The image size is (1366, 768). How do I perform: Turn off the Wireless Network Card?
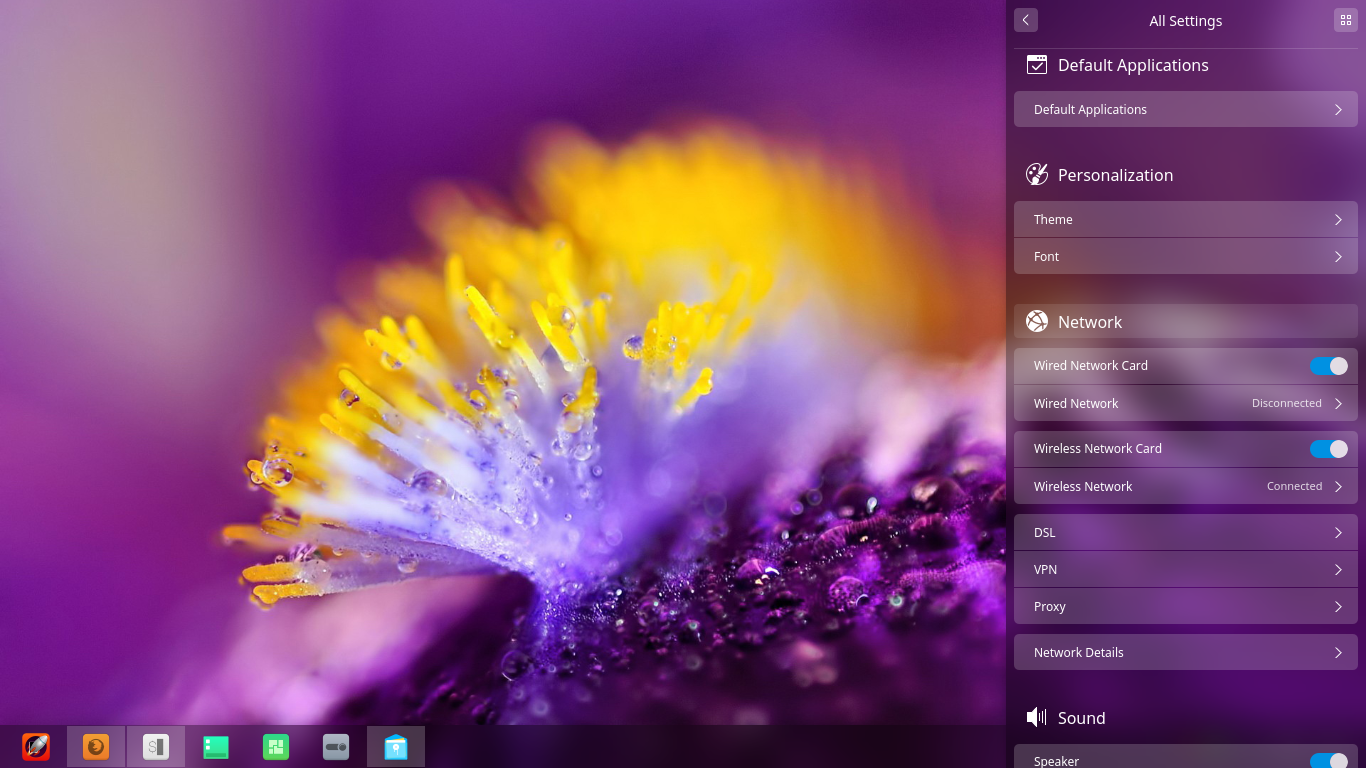click(x=1329, y=449)
